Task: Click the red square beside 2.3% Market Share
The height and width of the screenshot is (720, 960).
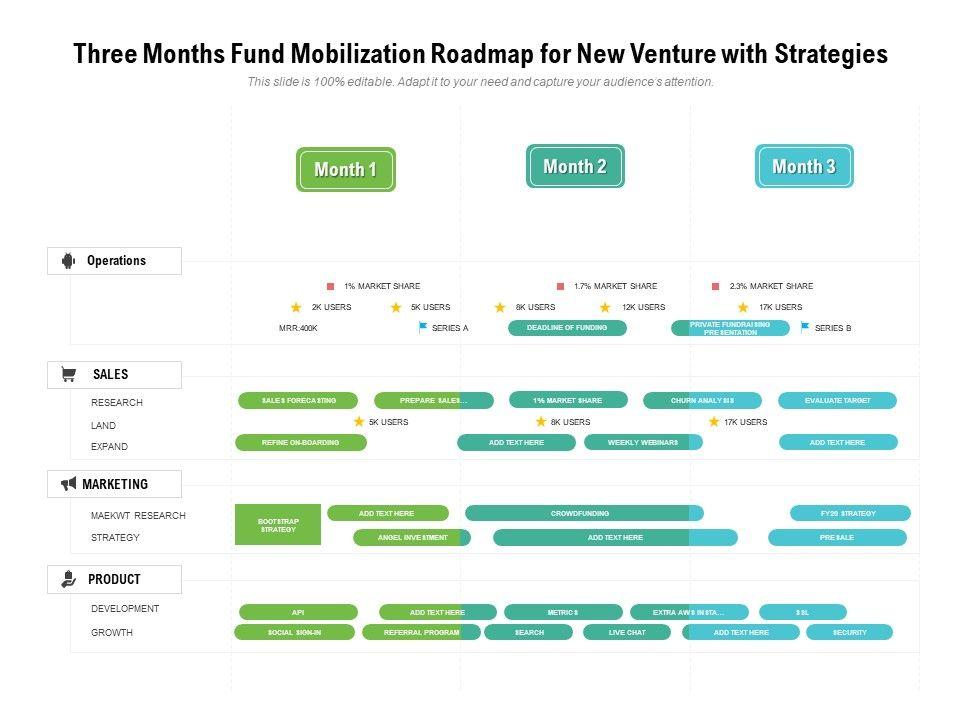Action: coord(716,286)
